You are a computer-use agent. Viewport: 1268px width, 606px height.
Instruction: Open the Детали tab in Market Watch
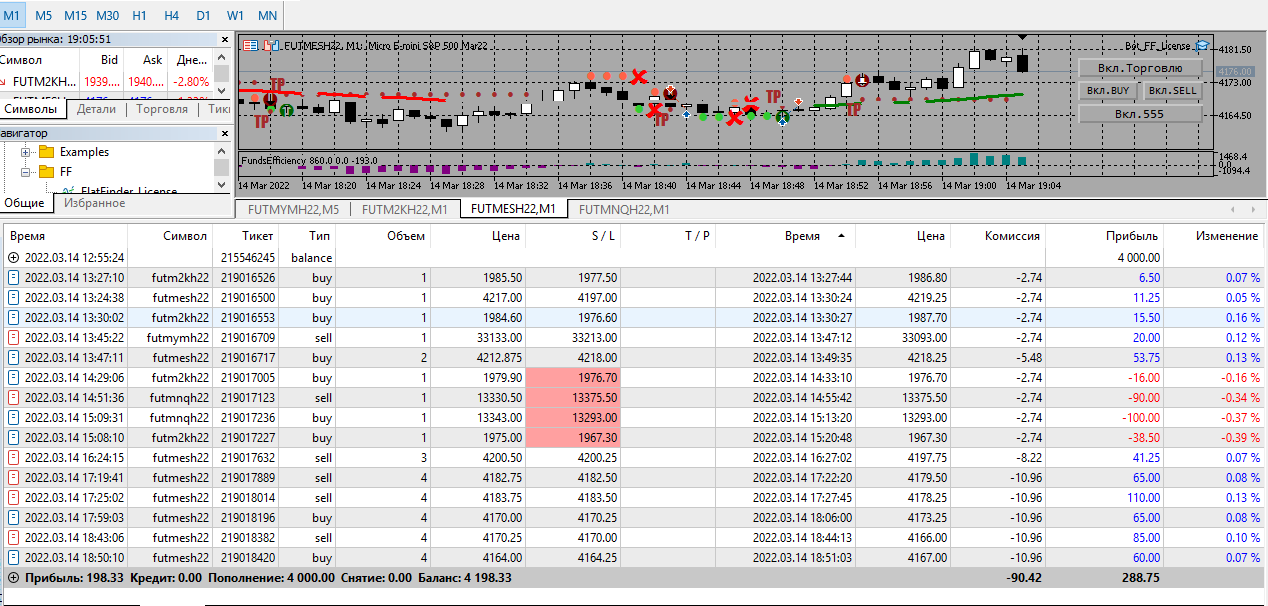tap(97, 109)
